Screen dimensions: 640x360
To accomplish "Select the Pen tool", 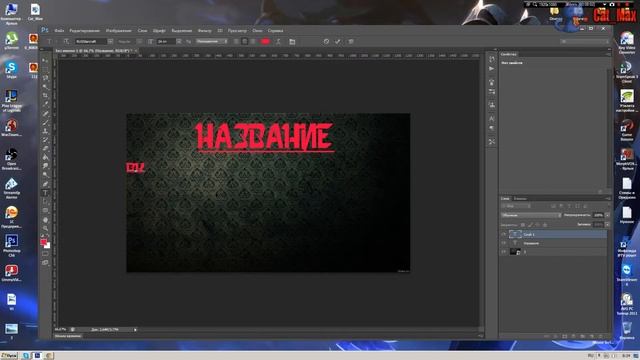I will [x=45, y=184].
